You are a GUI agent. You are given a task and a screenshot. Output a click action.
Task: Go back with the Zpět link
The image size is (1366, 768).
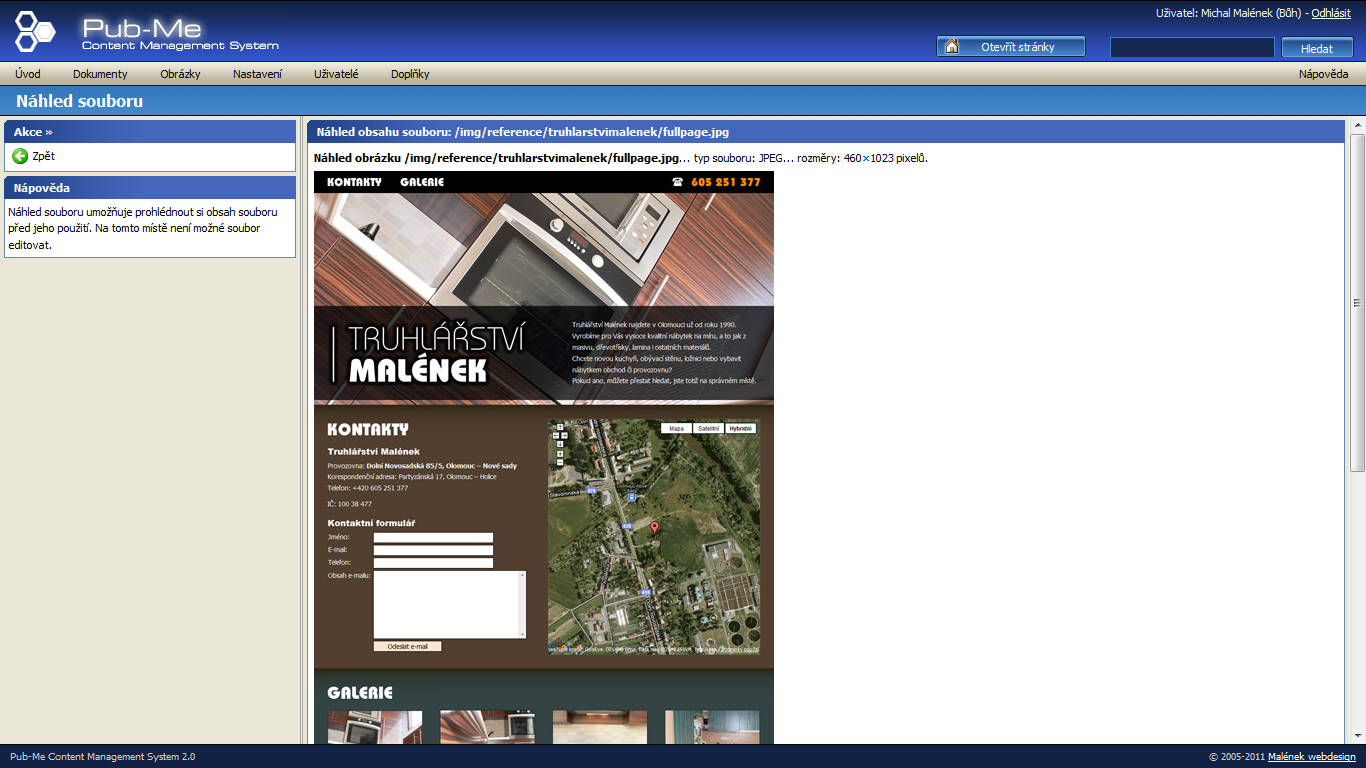point(43,156)
